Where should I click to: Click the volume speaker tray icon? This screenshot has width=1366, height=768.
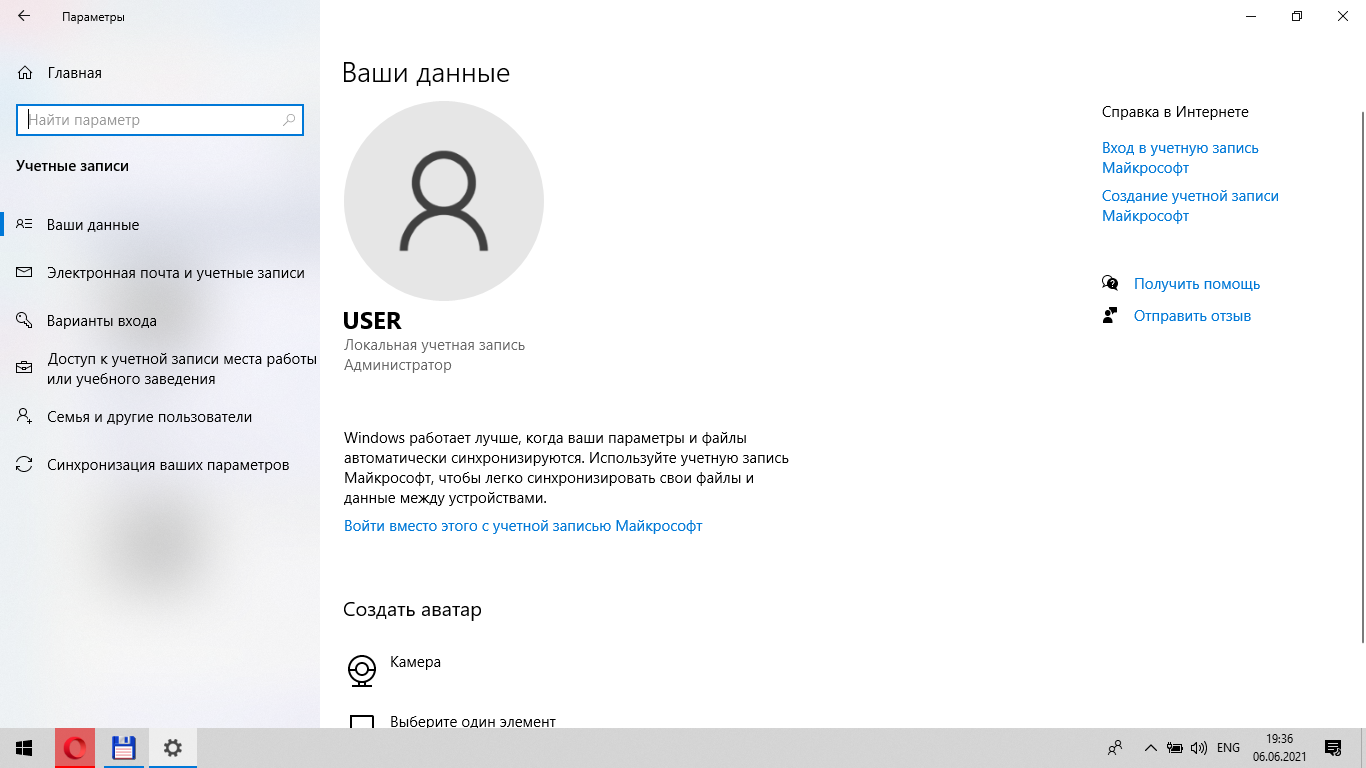click(1199, 748)
